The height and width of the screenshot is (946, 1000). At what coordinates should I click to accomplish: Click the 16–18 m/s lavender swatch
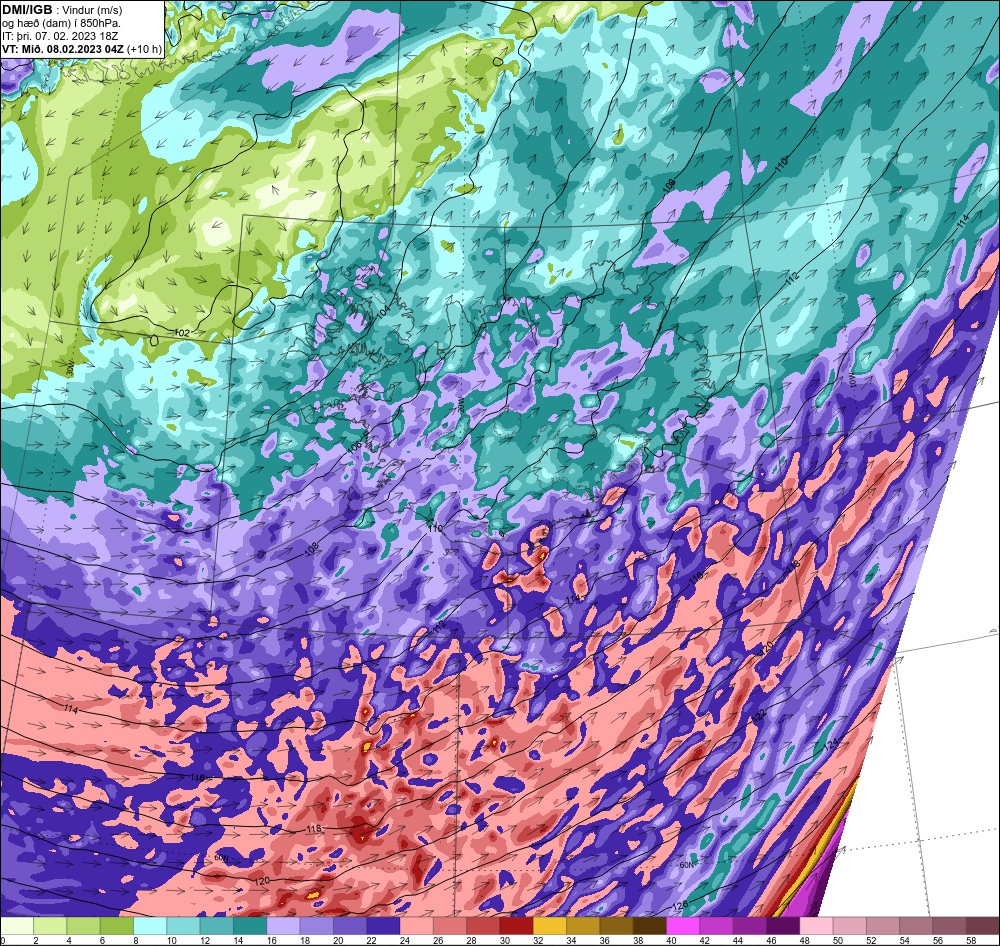[x=283, y=925]
